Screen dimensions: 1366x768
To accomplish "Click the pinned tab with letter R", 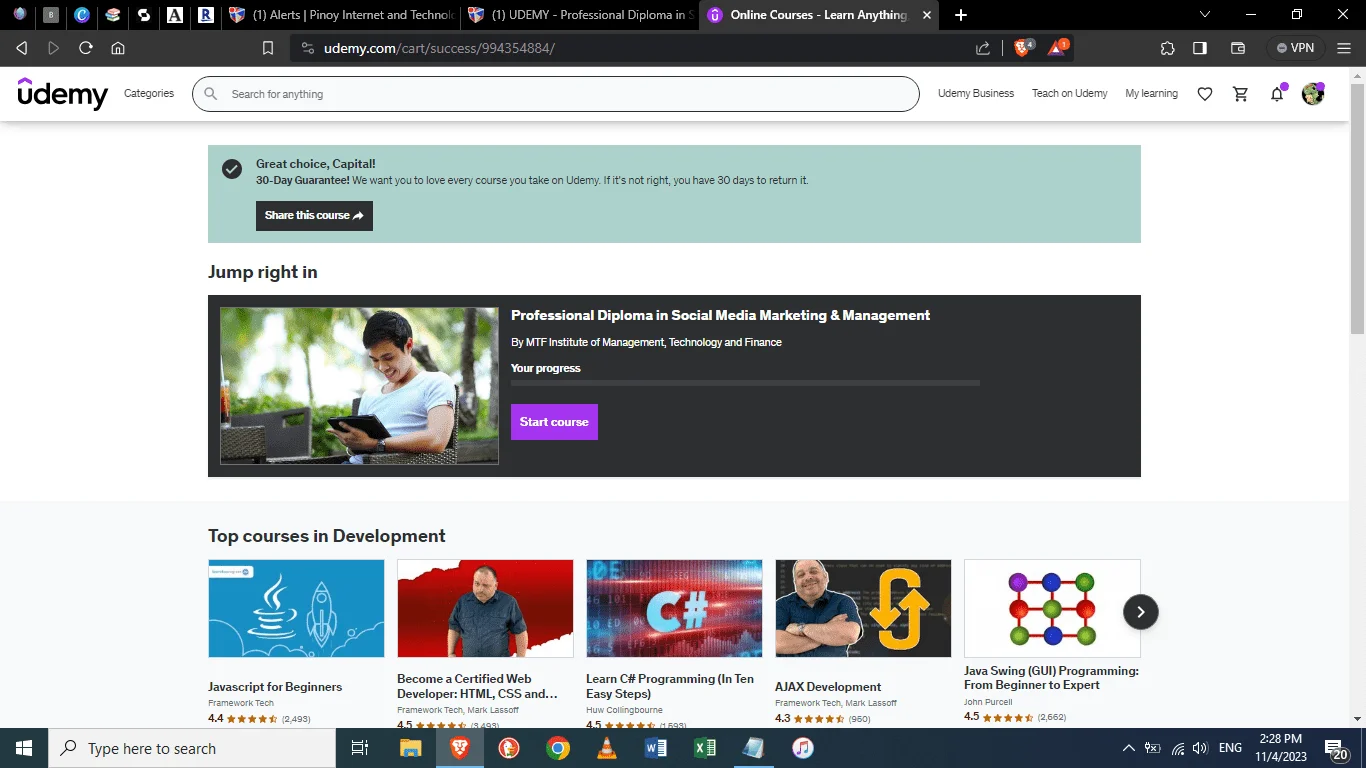I will 205,15.
